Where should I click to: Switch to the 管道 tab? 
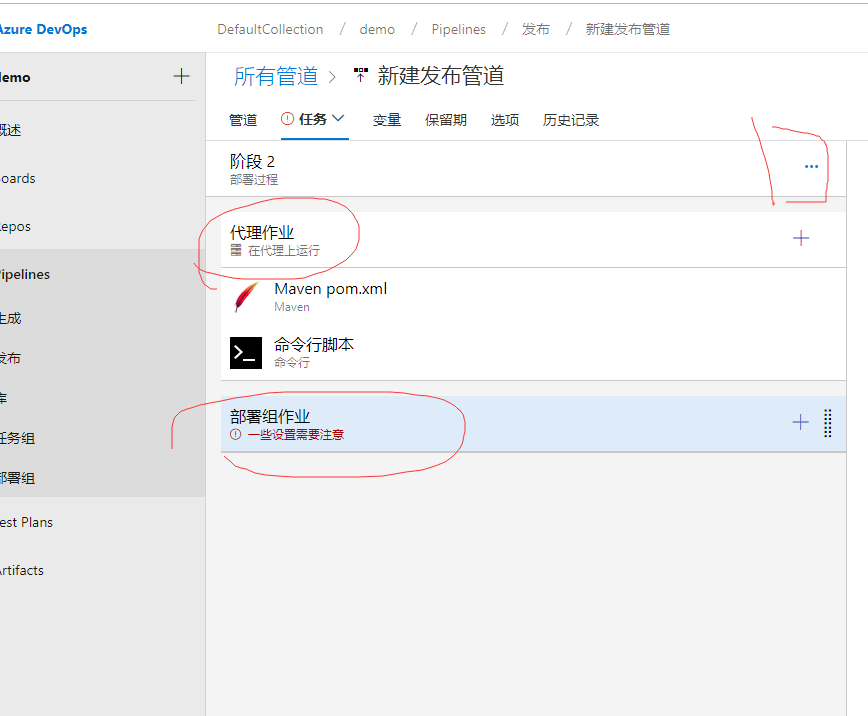[243, 120]
